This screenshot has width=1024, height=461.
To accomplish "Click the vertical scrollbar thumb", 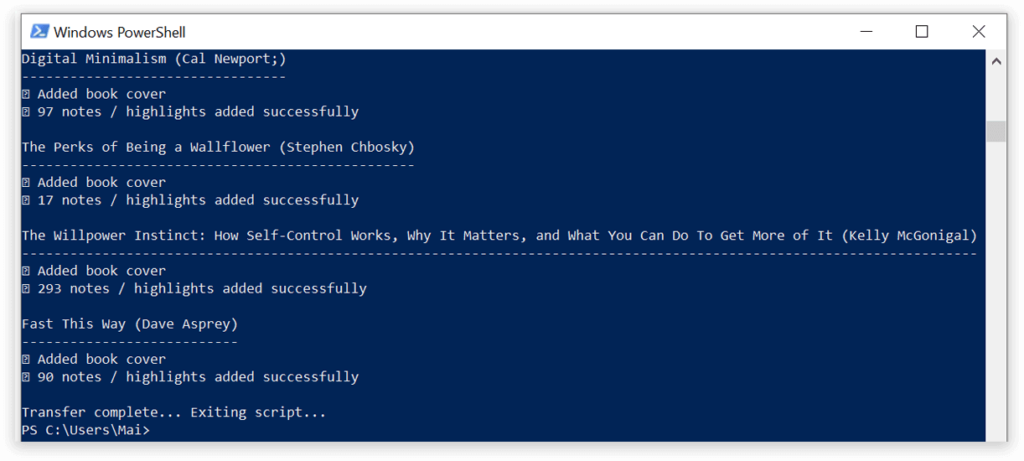I will point(995,131).
